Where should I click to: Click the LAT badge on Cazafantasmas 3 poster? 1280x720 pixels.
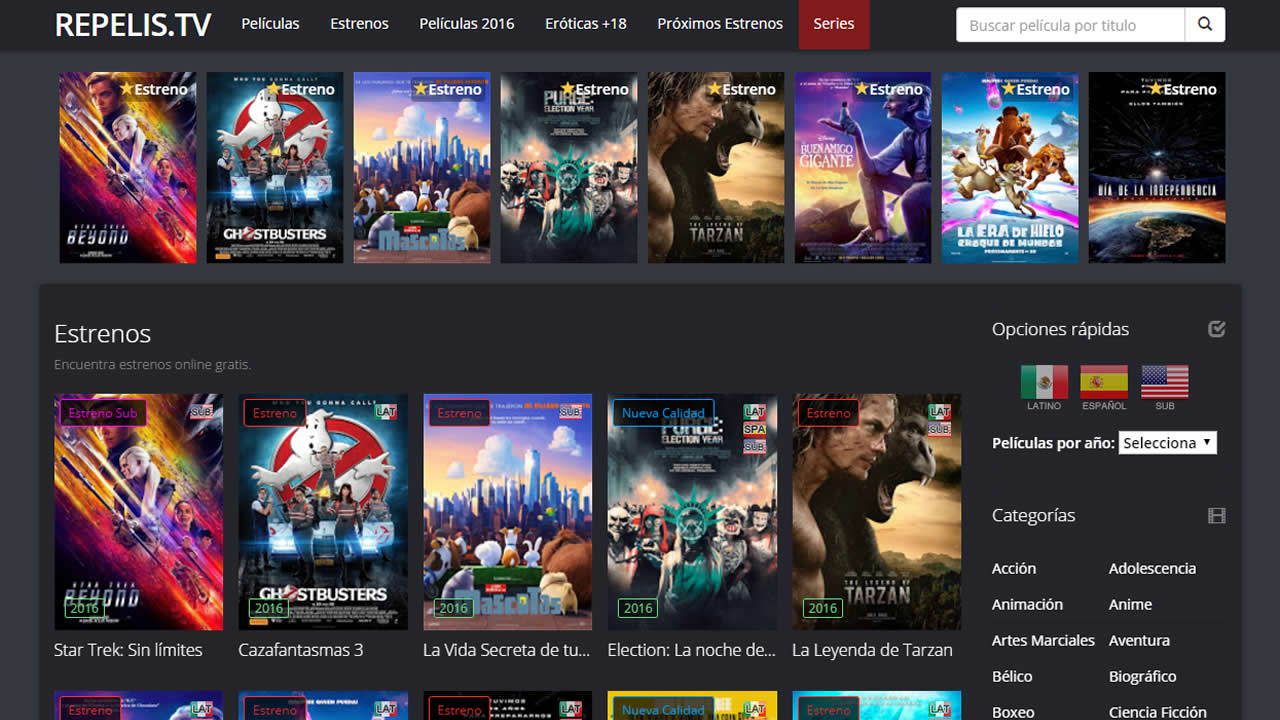pyautogui.click(x=386, y=411)
